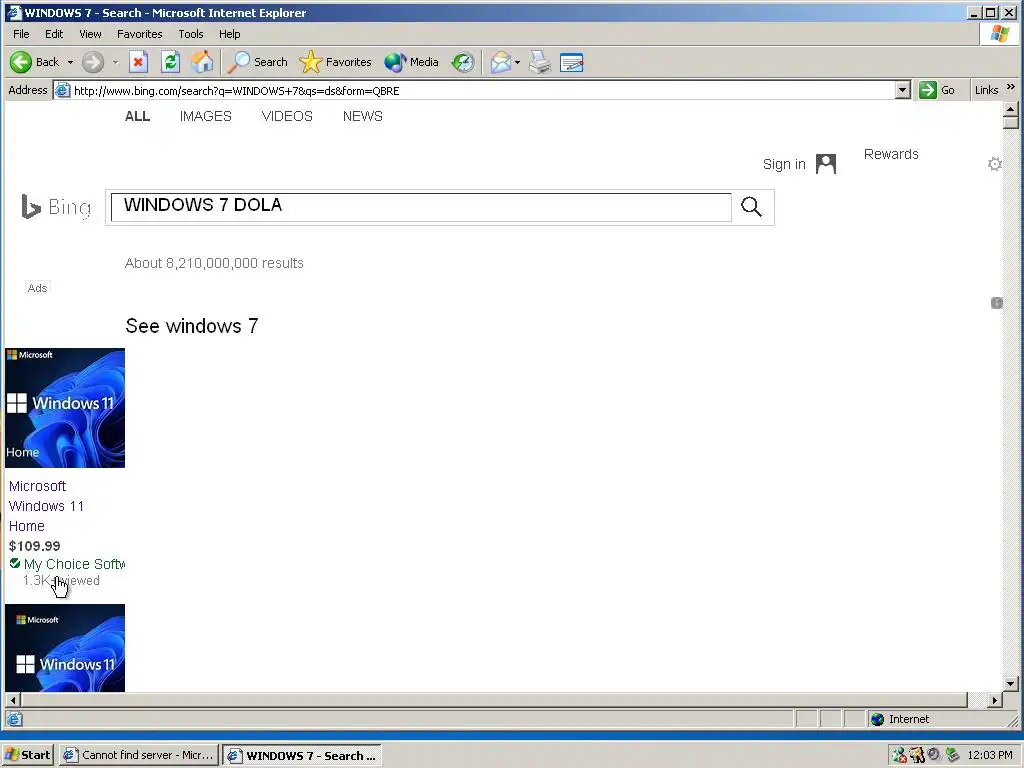Stop page loading with red X icon
Viewport: 1024px width, 768px height.
tap(138, 62)
